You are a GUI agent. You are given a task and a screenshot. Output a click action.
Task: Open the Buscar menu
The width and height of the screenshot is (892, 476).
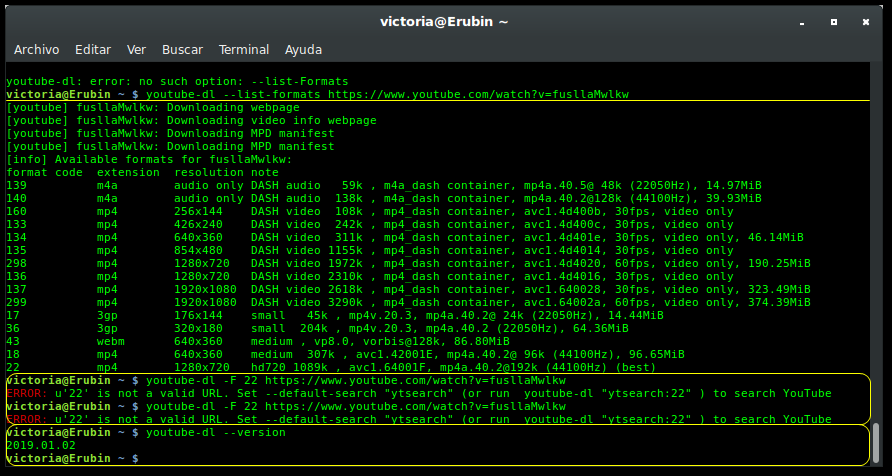(182, 49)
